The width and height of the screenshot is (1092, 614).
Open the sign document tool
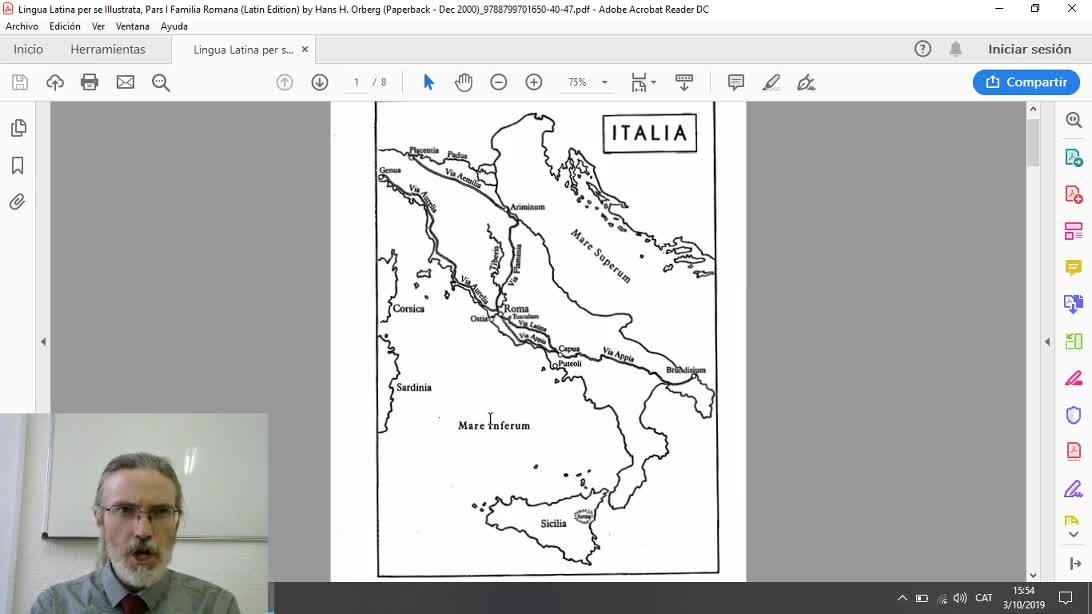[x=806, y=82]
